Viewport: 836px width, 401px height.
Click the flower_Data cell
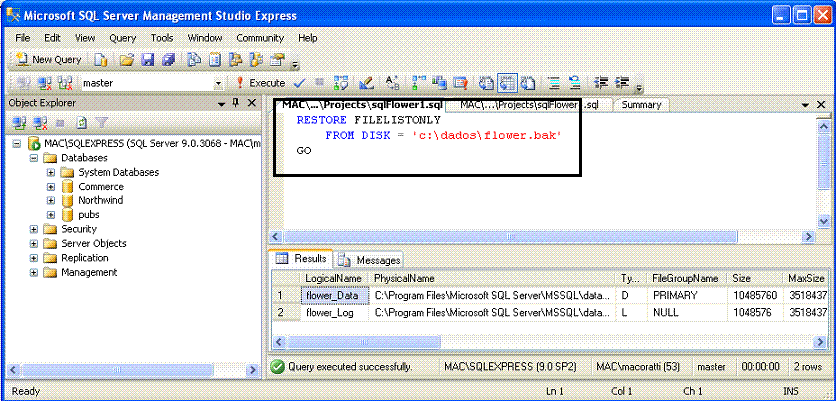tap(335, 295)
